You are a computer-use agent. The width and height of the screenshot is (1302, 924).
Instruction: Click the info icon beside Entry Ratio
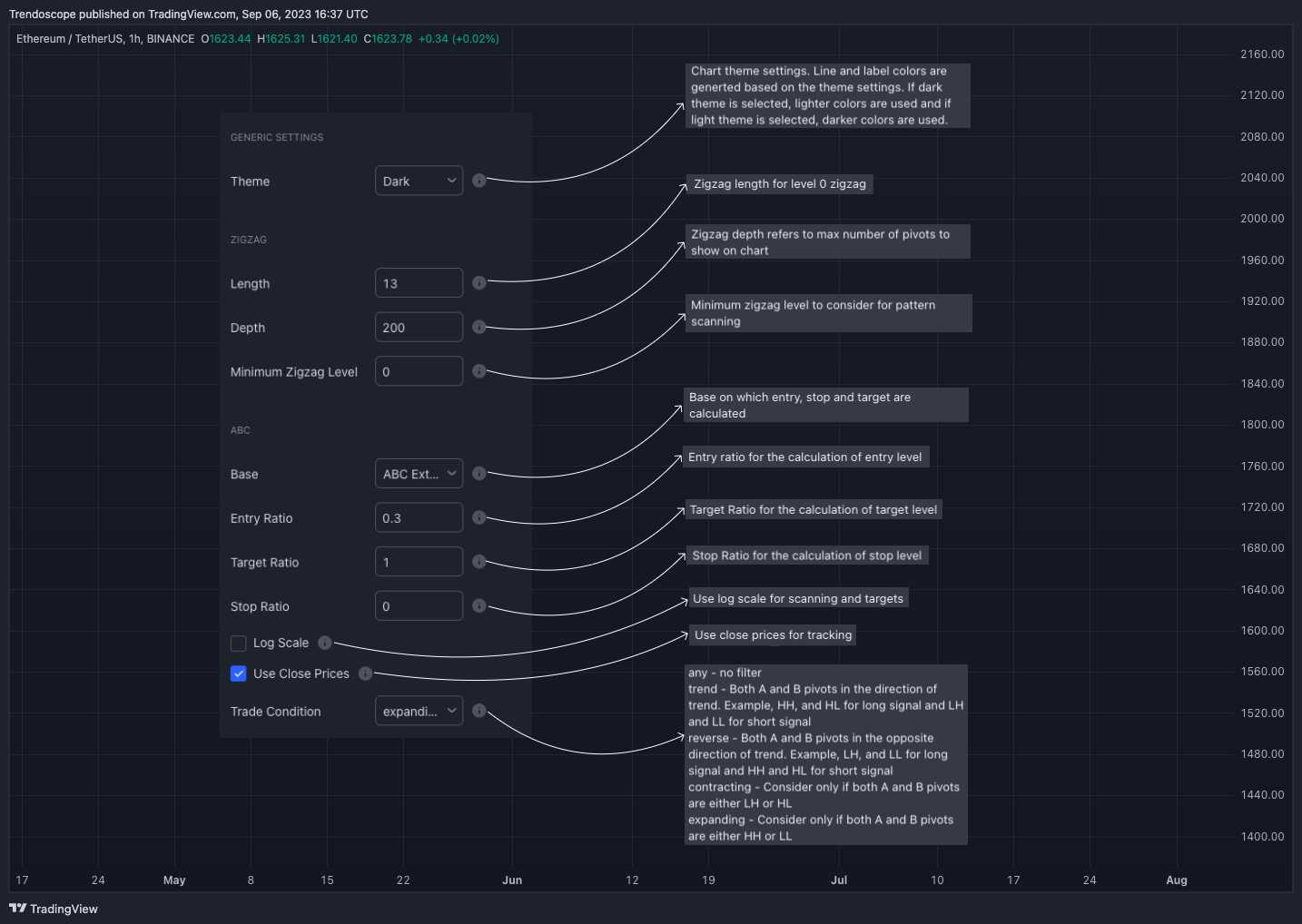coord(479,517)
